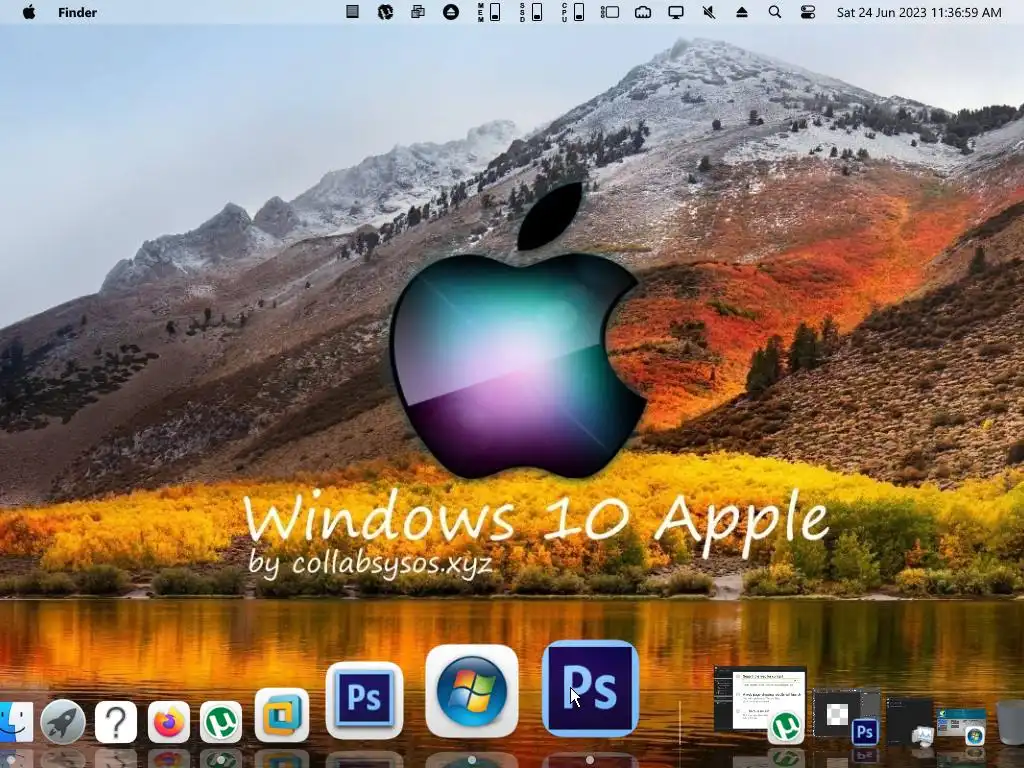Open Control Center toggles icon
Screen dimensions: 1024x768
click(x=808, y=12)
